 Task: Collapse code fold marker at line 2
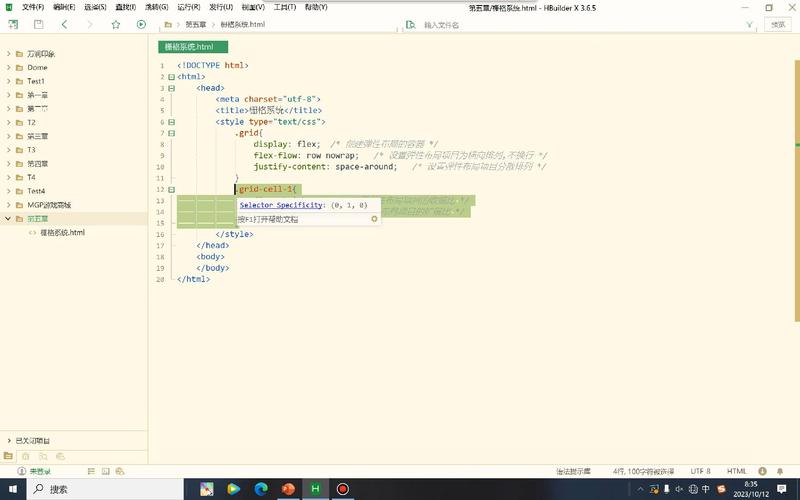(x=172, y=77)
